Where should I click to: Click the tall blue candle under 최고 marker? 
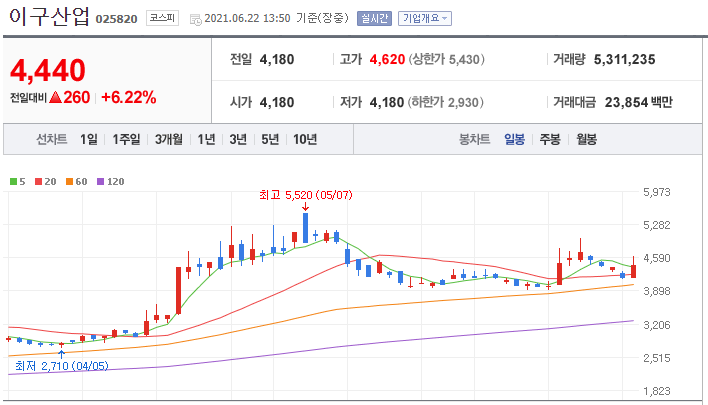tap(306, 228)
